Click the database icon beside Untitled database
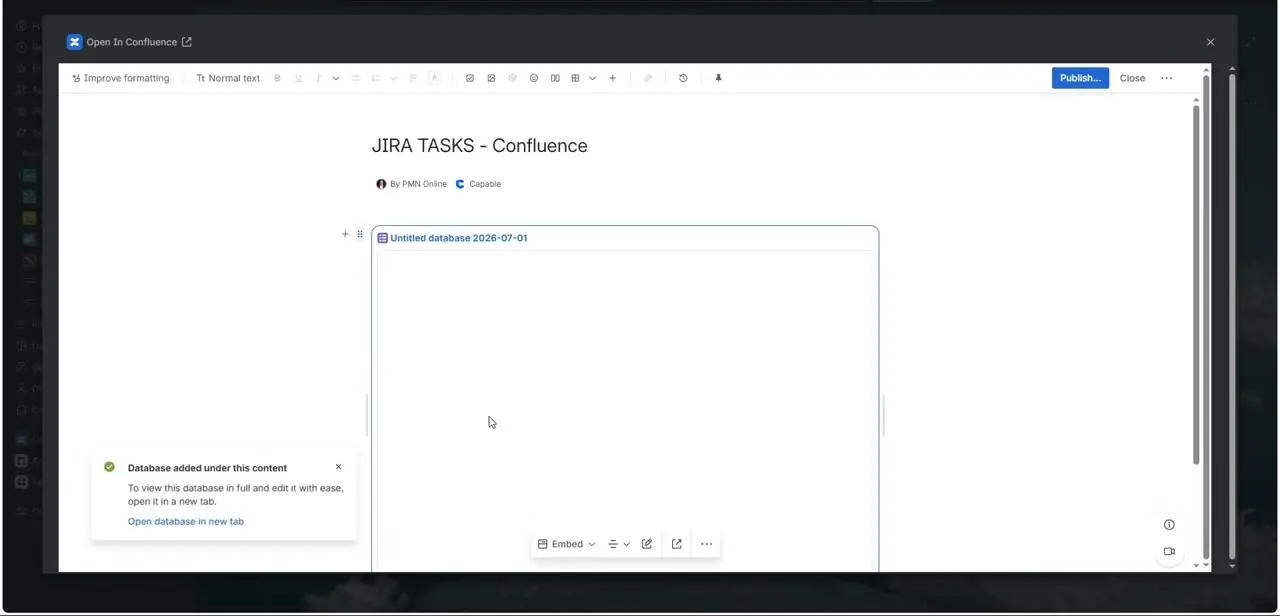 click(x=382, y=238)
